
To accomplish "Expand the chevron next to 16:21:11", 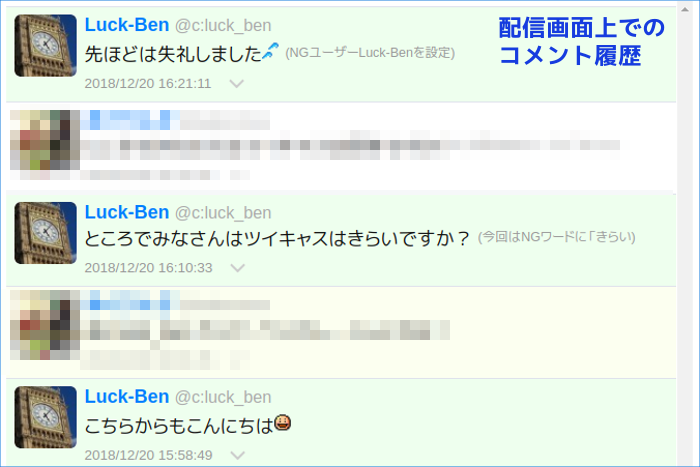I will [x=237, y=83].
